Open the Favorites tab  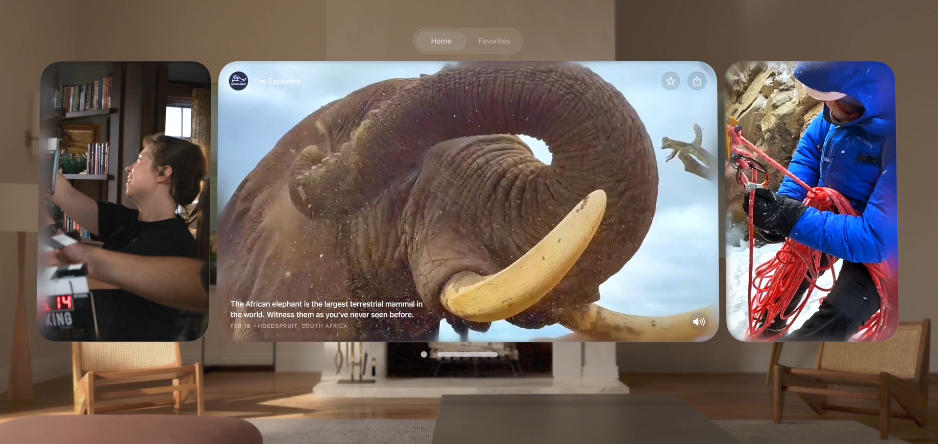[x=494, y=41]
